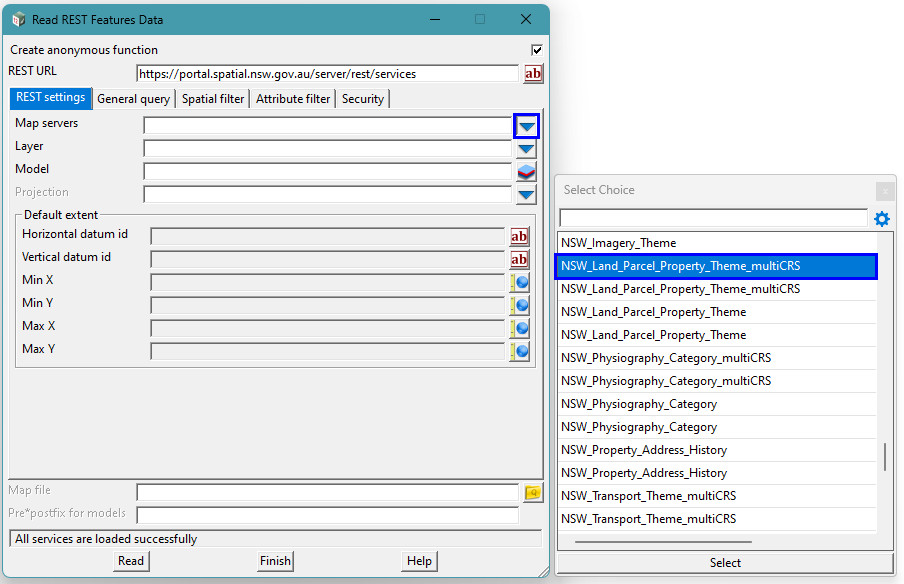The width and height of the screenshot is (904, 584).
Task: Click the Help button
Action: [x=419, y=561]
